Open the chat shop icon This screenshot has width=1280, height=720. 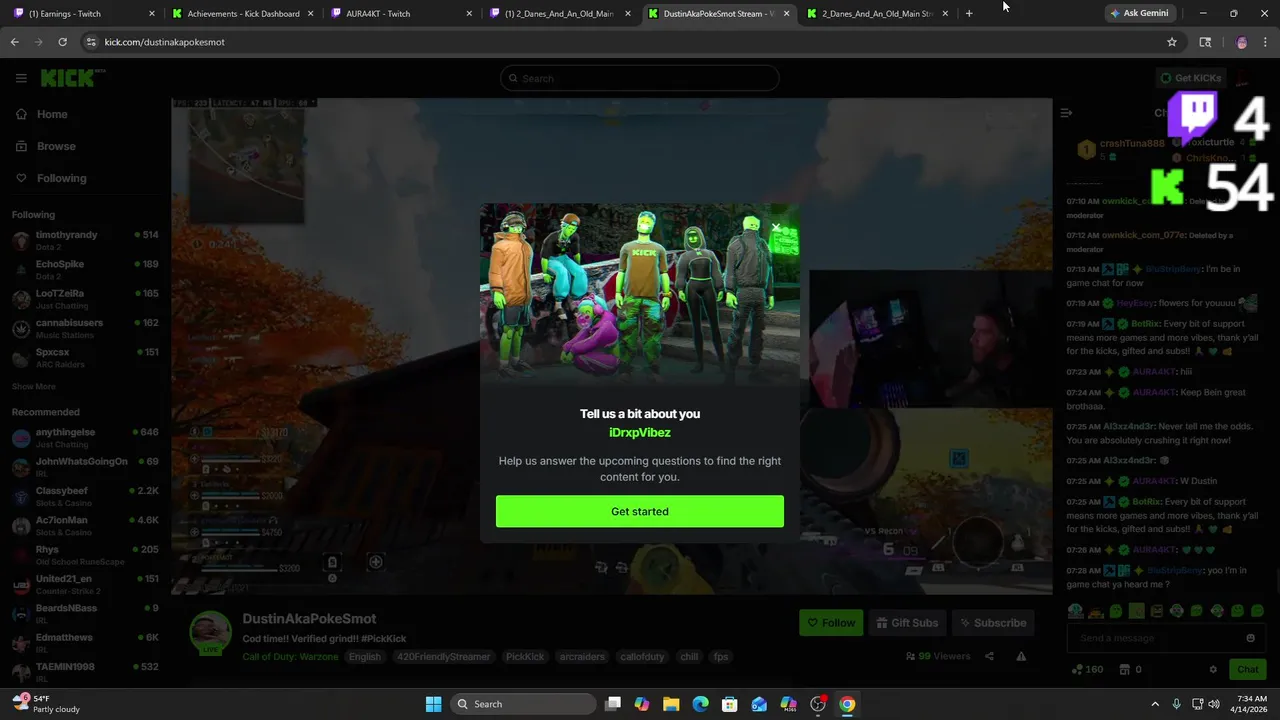[x=1125, y=669]
